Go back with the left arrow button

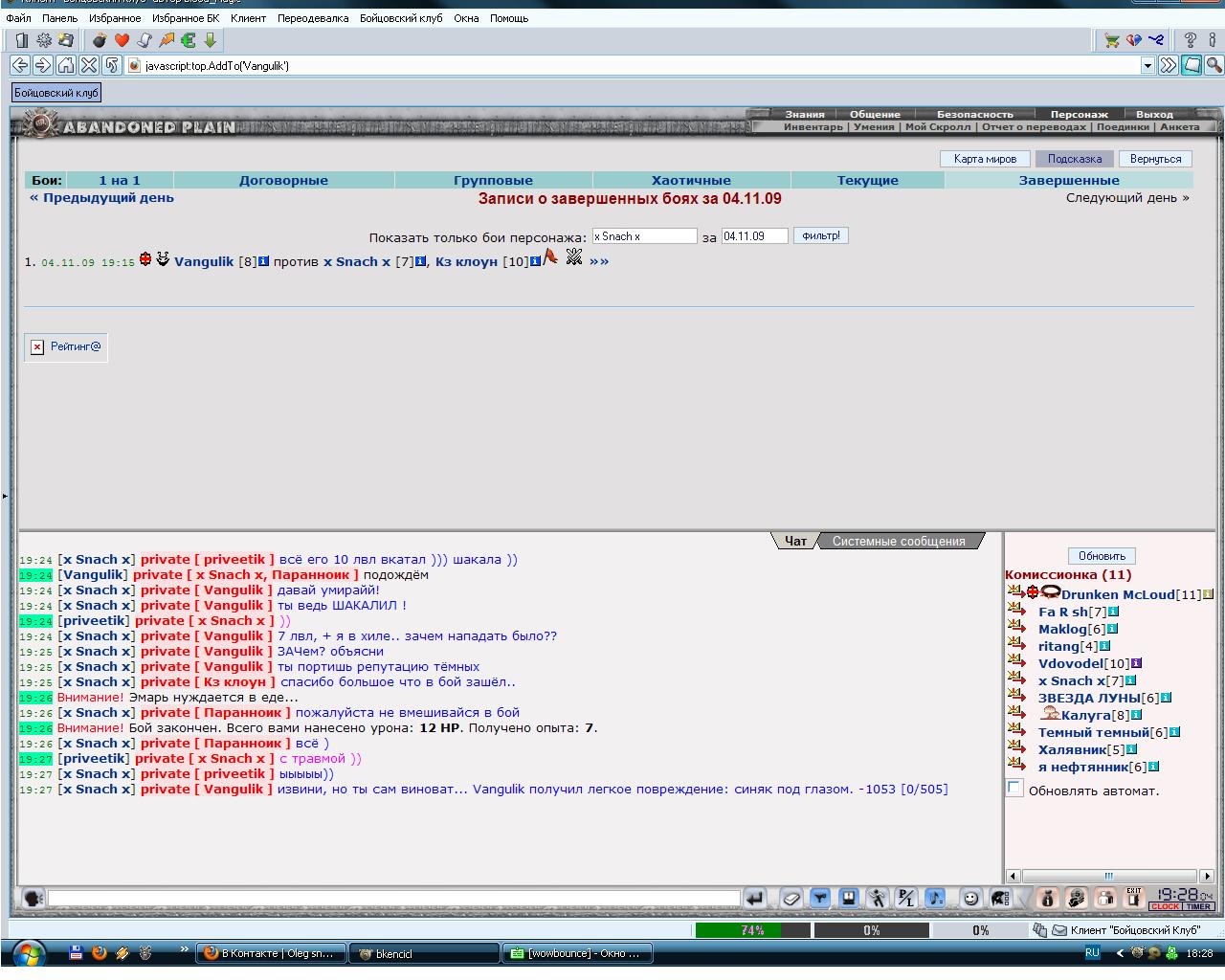[20, 65]
